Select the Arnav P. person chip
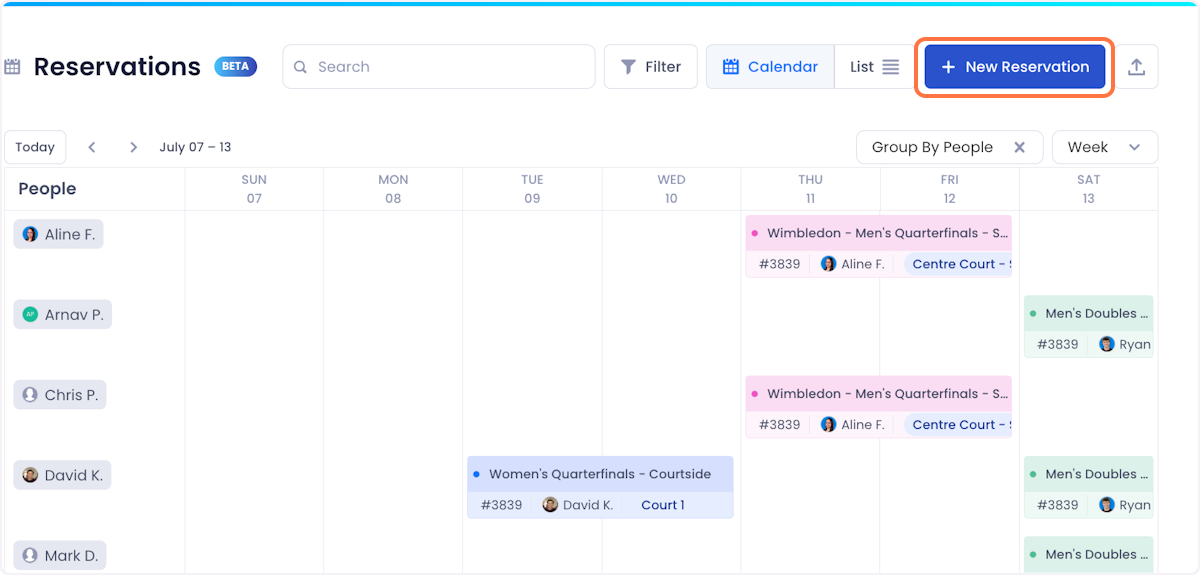This screenshot has height=575, width=1200. pyautogui.click(x=62, y=314)
